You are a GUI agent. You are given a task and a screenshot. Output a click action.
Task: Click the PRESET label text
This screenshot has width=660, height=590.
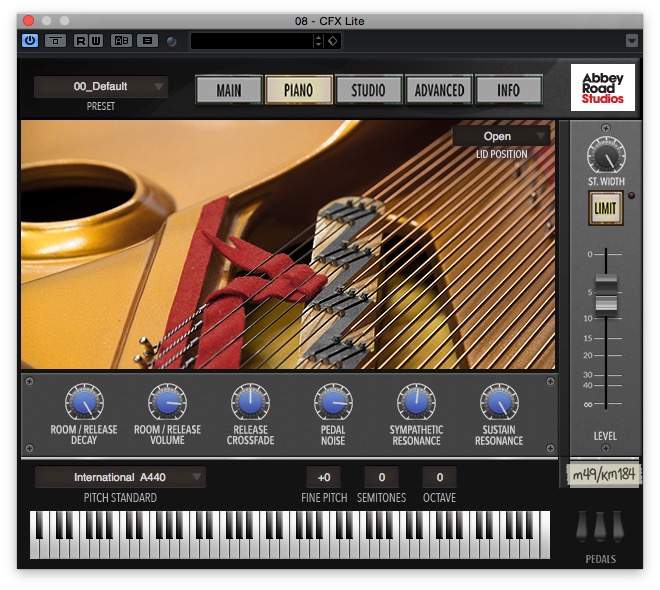point(101,106)
